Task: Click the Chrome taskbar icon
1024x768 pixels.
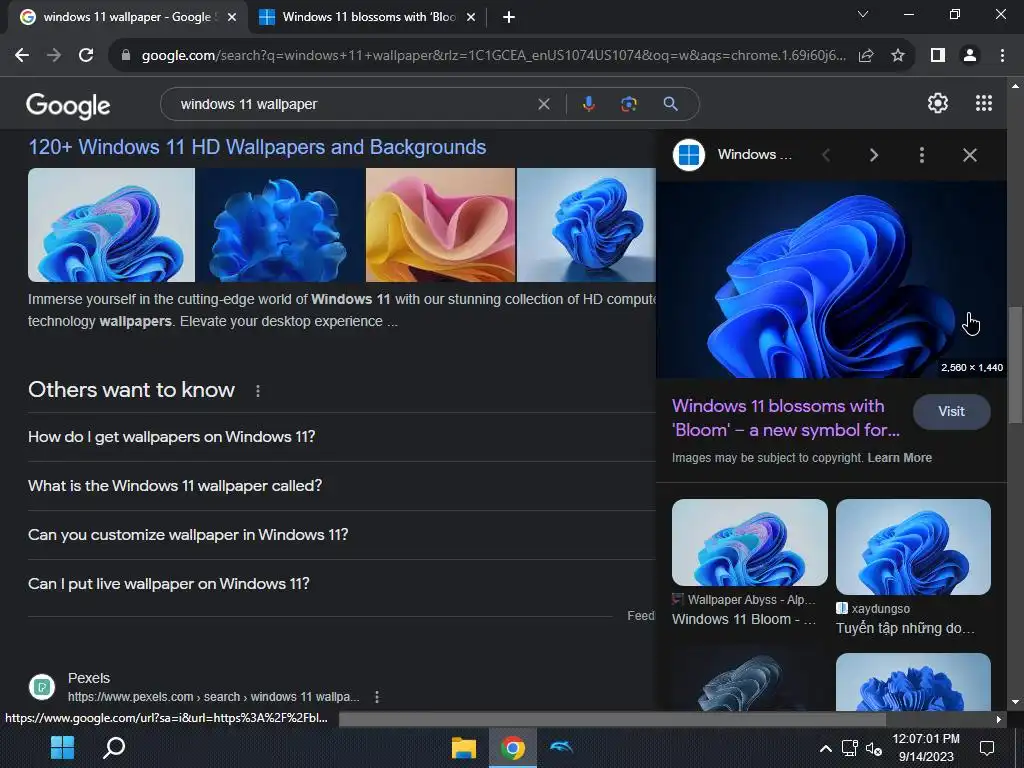Action: pyautogui.click(x=513, y=748)
